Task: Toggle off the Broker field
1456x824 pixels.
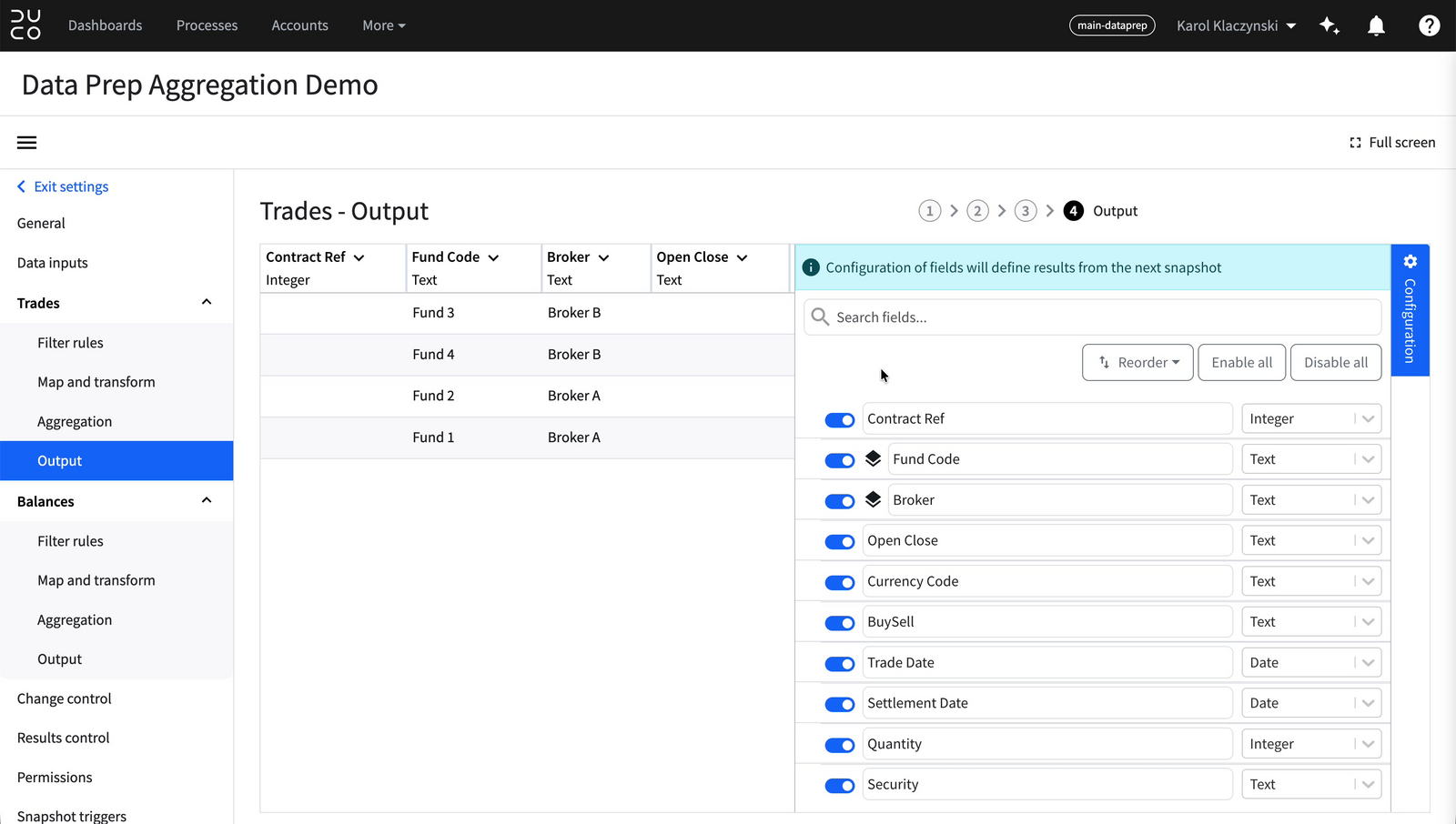Action: (840, 501)
